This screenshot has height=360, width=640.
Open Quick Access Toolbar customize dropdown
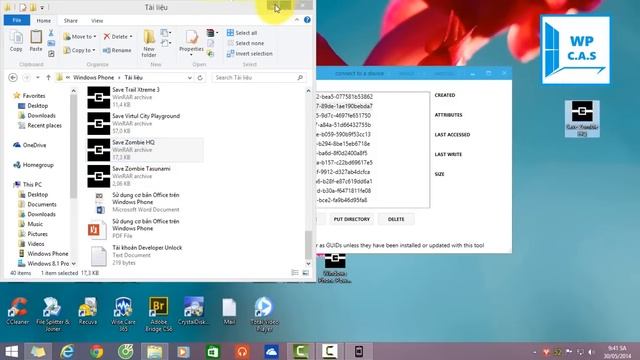[x=42, y=7]
